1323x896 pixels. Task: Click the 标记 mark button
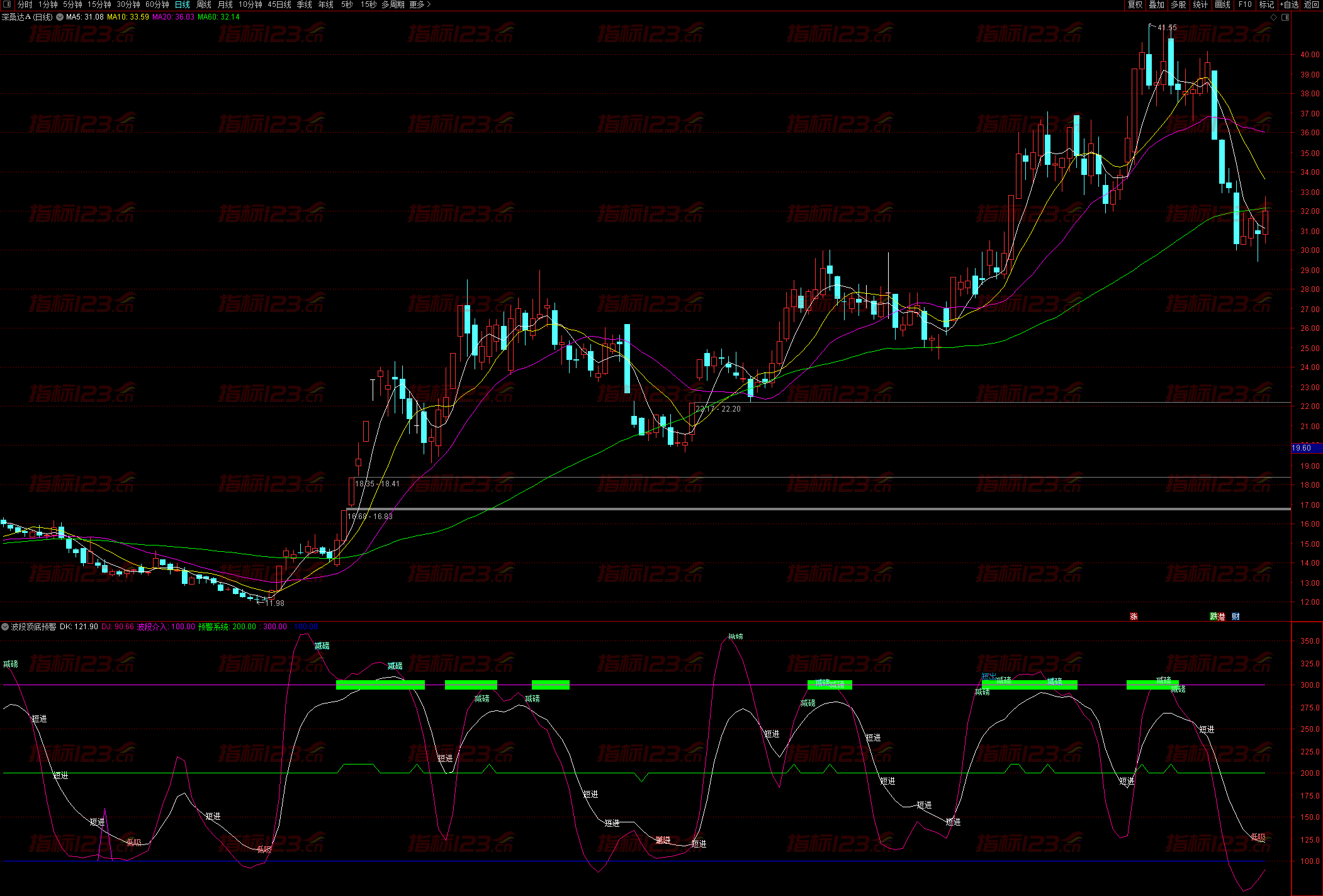tap(1266, 4)
